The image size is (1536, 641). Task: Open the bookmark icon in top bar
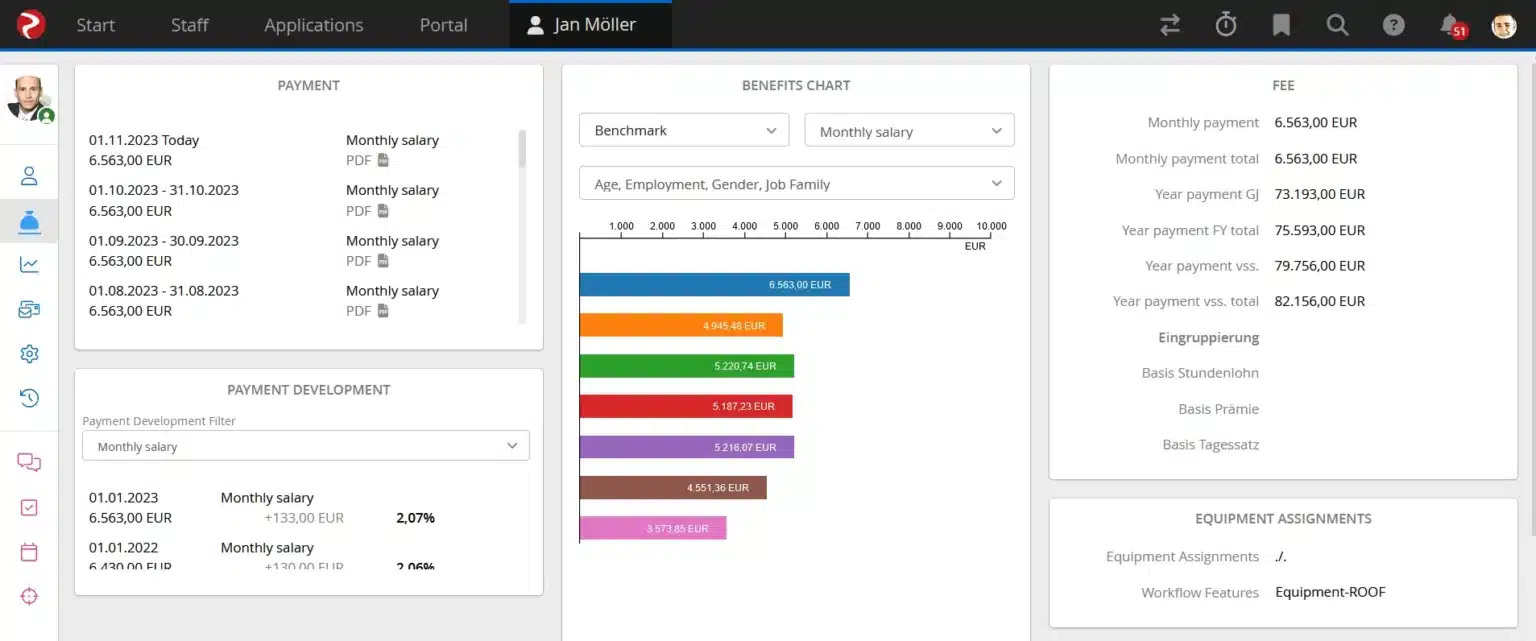pos(1281,25)
